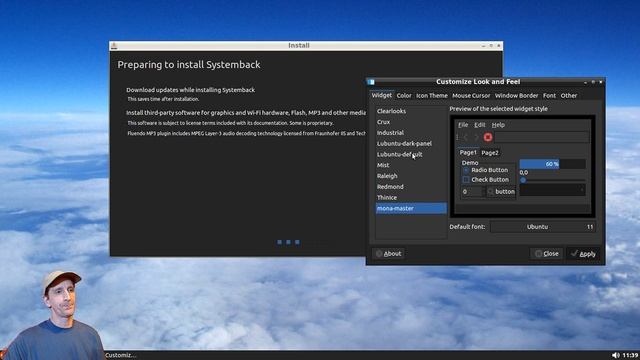Select the Industrial widget theme
Screen dimensions: 640x360
tap(411, 133)
